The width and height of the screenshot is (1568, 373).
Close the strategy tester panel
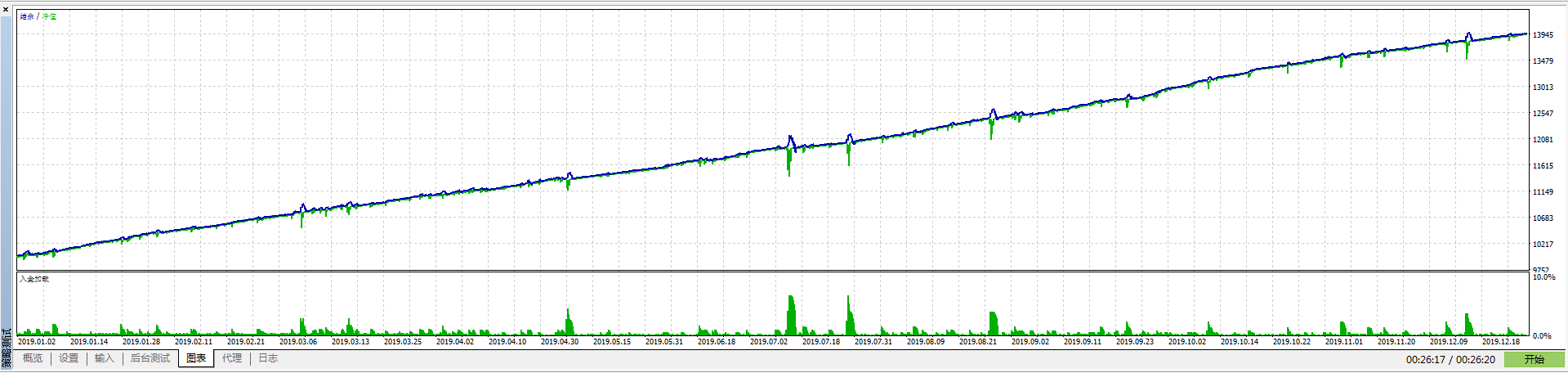coord(6,9)
